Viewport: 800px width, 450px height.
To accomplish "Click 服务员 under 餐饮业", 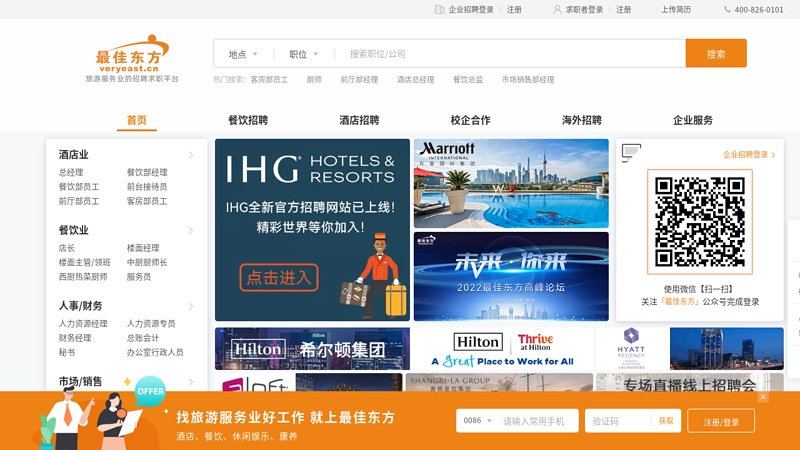I will coord(139,277).
